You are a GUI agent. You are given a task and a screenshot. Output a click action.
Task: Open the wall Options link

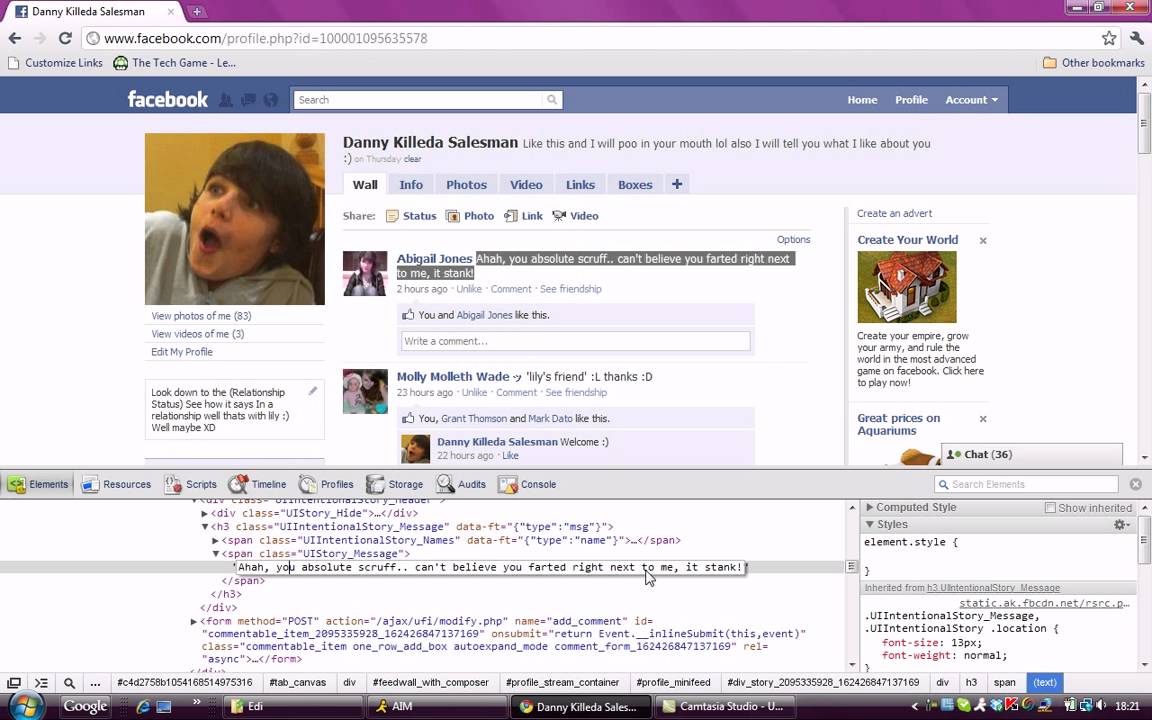793,240
